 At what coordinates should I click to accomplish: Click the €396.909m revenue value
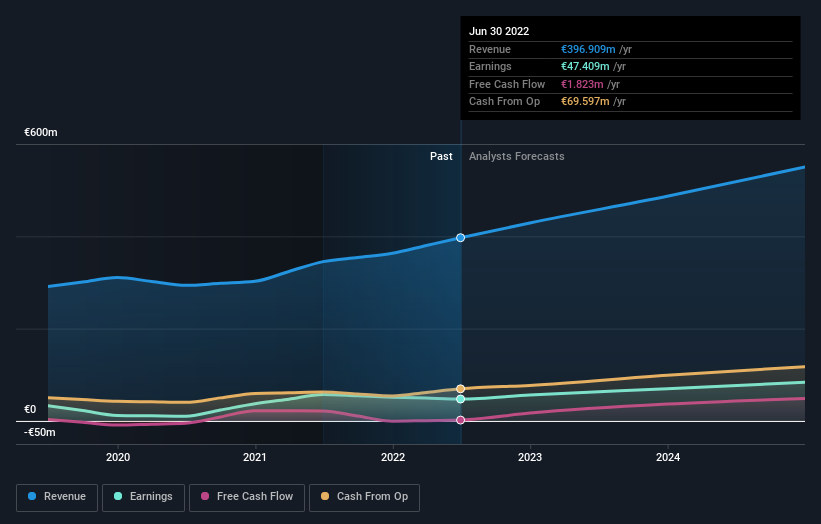click(x=588, y=49)
